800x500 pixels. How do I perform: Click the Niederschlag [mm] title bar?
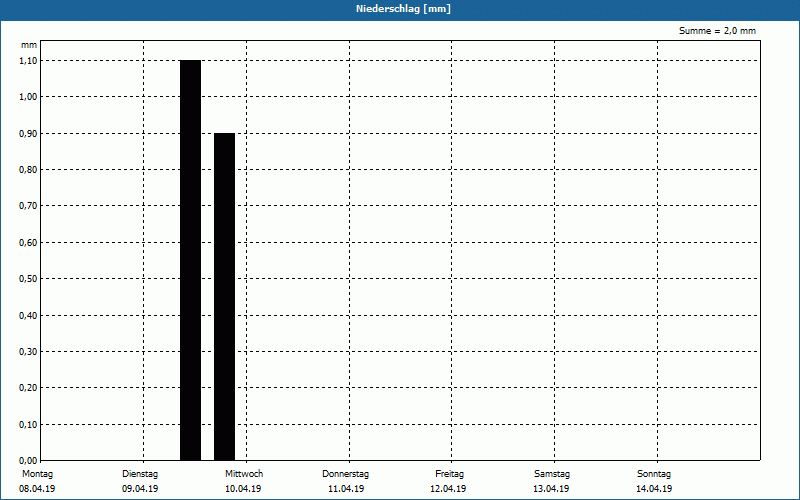pos(400,9)
